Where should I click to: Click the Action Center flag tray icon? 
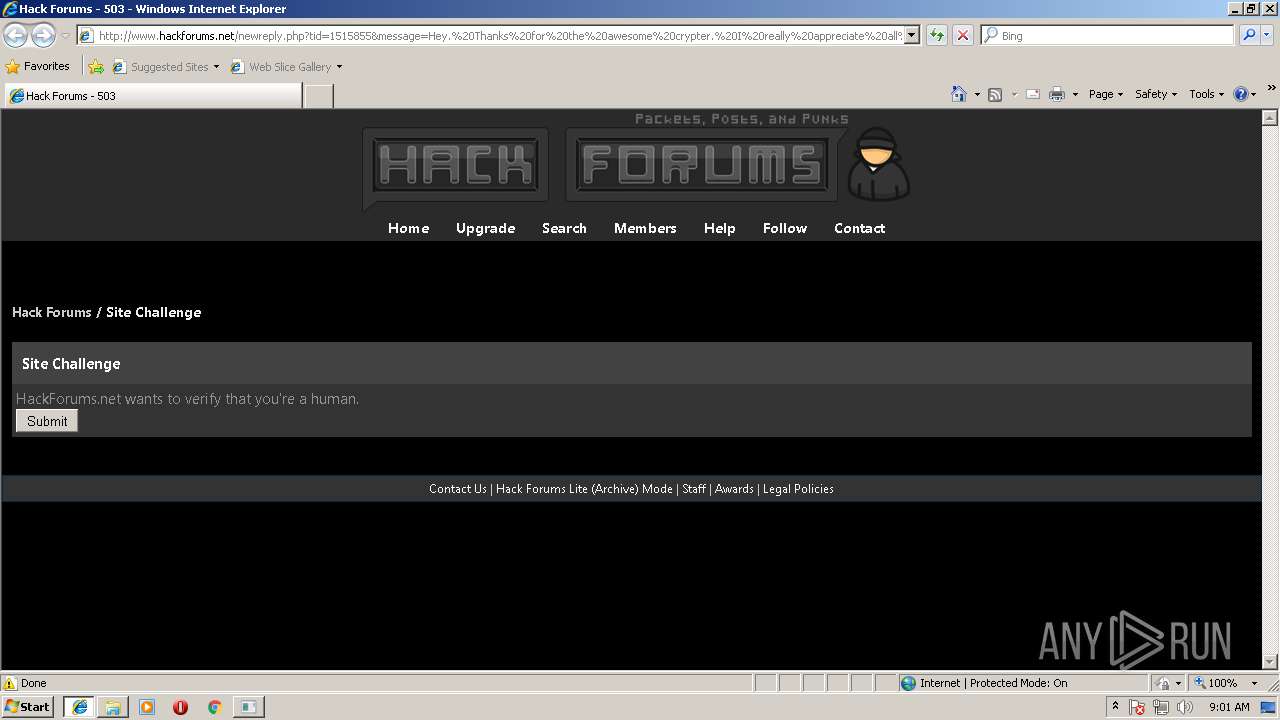tap(1137, 707)
